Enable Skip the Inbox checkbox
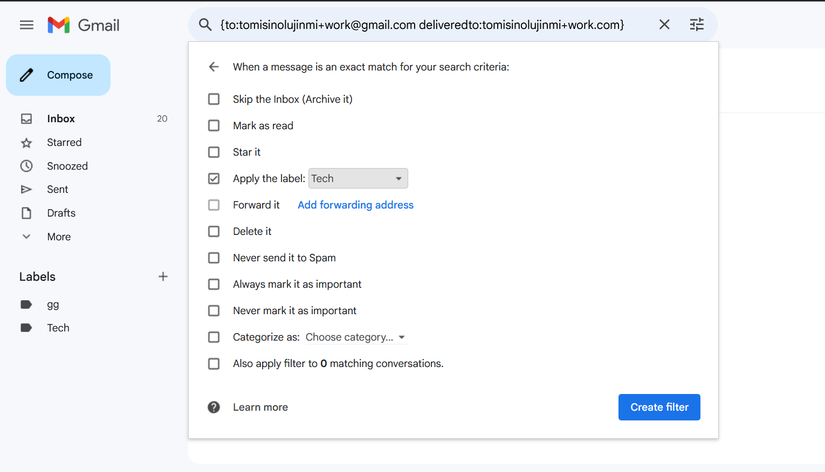The image size is (825, 472). coord(214,99)
